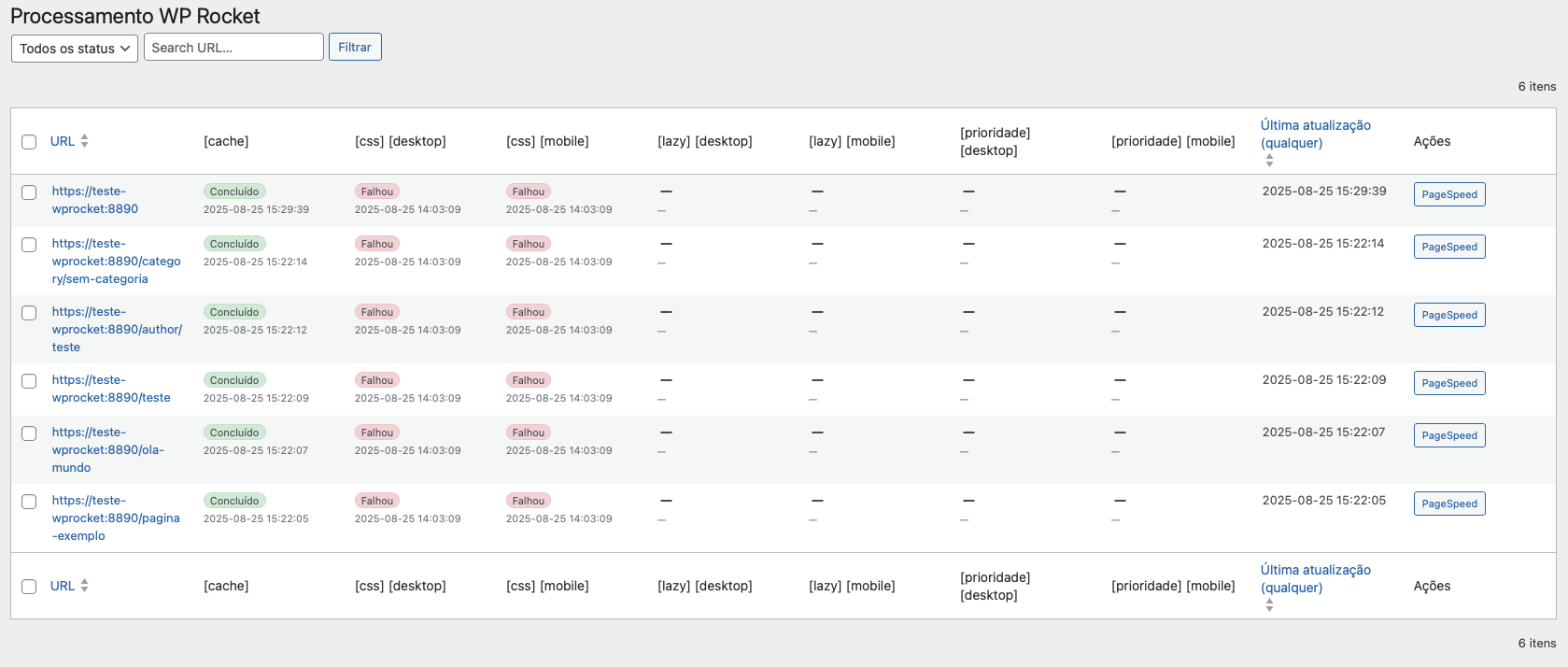The height and width of the screenshot is (667, 1568).
Task: Click PageSpeed for the 15:22:12 row
Action: point(1449,315)
